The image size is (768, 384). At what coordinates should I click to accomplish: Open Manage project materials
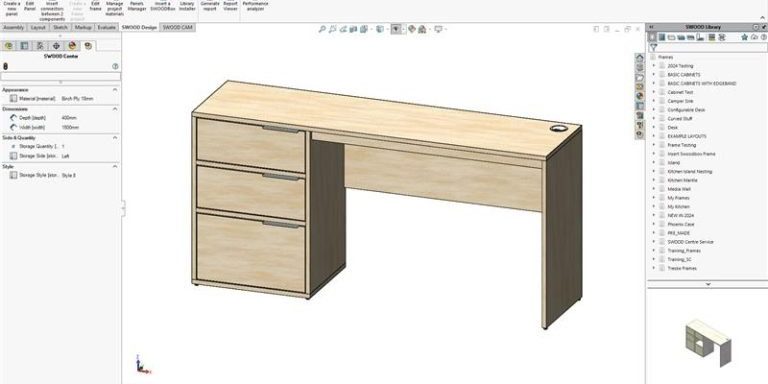pyautogui.click(x=115, y=8)
